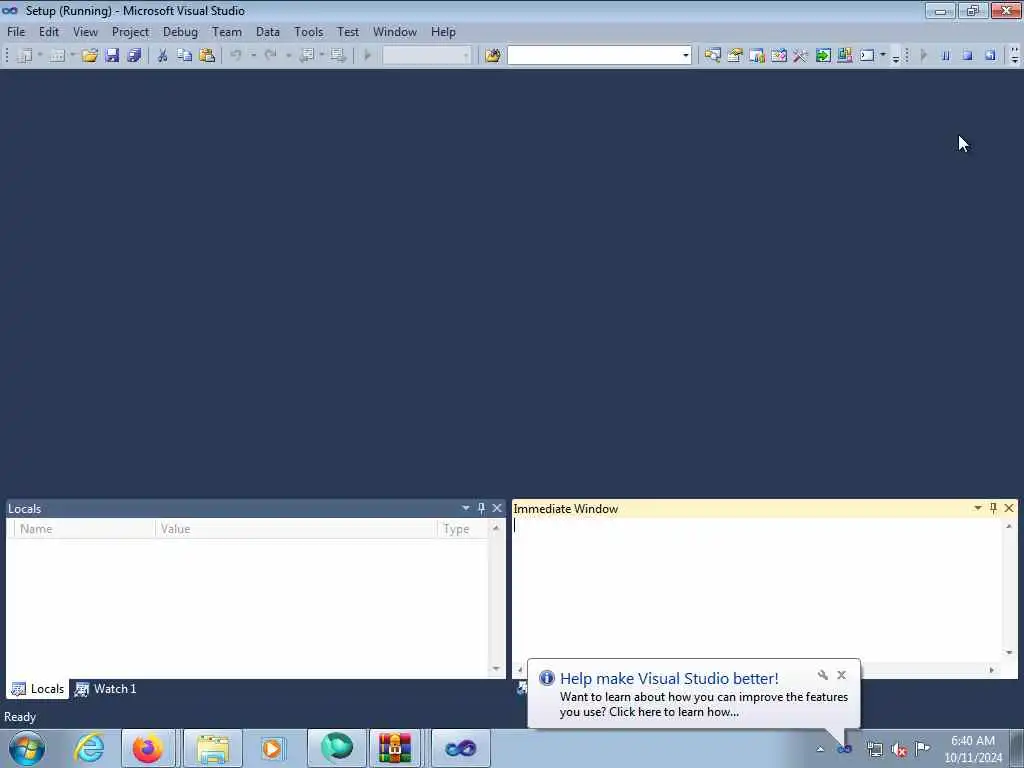This screenshot has height=768, width=1024.
Task: Click the New Project toolbar icon
Action: 25,56
